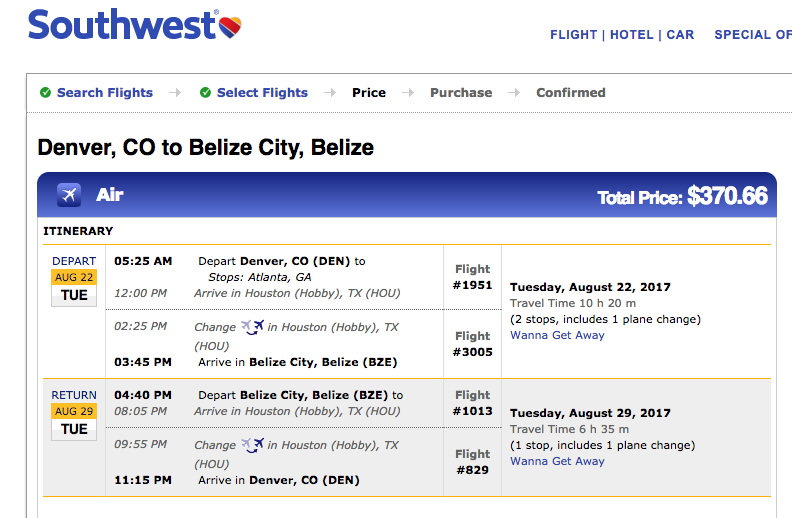Click the Wanna Get Away link for August 29

click(x=557, y=461)
